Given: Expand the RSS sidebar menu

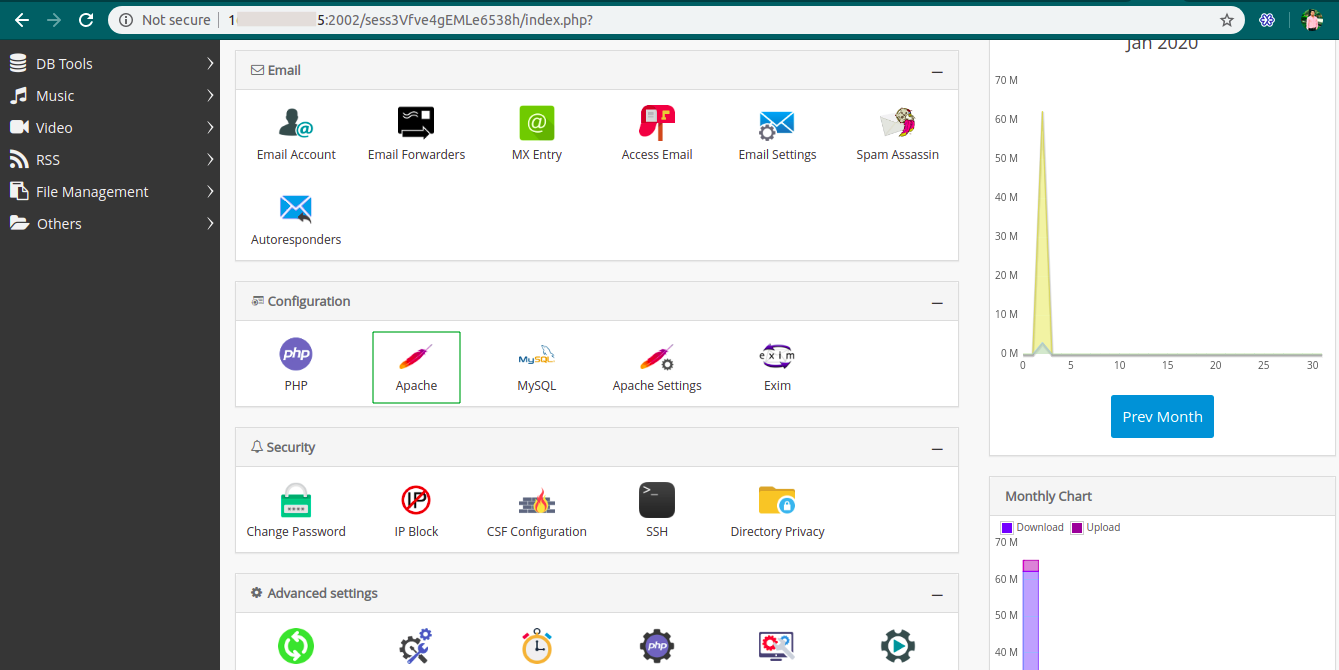Looking at the screenshot, I should (x=110, y=159).
